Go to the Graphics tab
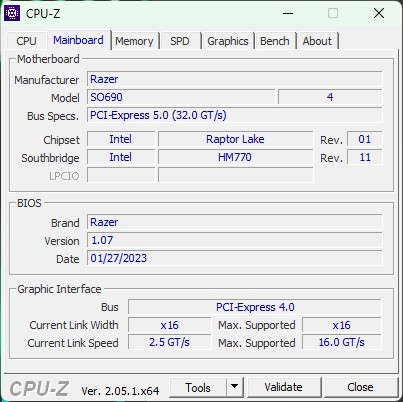 pos(228,41)
